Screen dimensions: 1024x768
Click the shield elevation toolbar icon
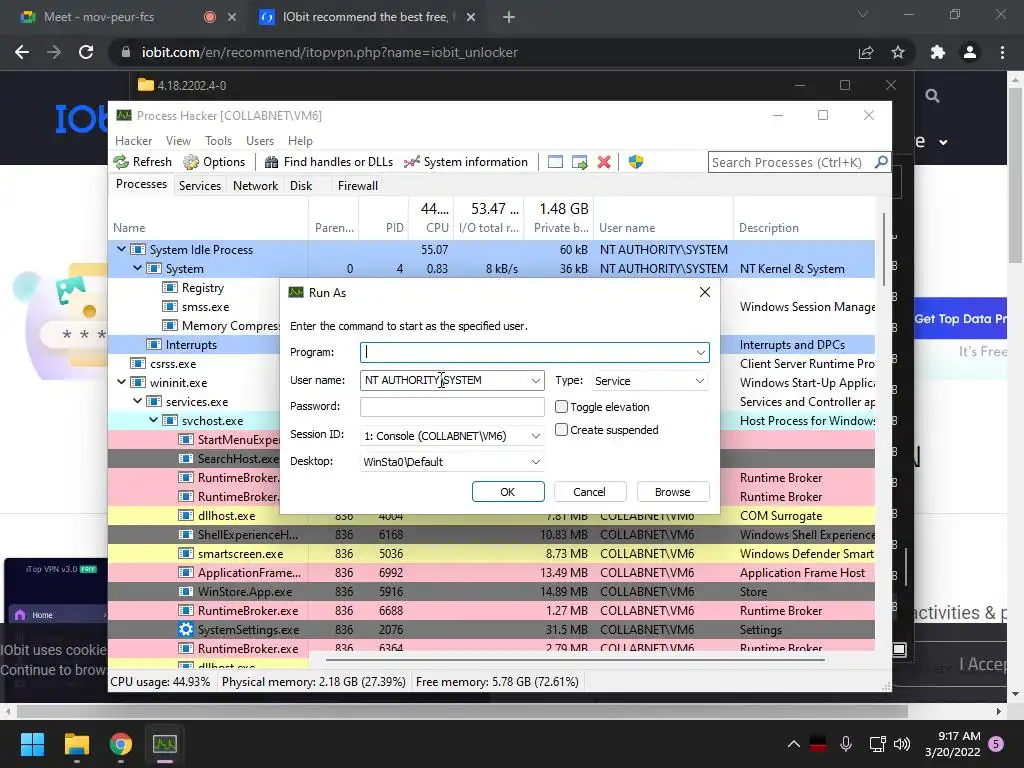[636, 162]
